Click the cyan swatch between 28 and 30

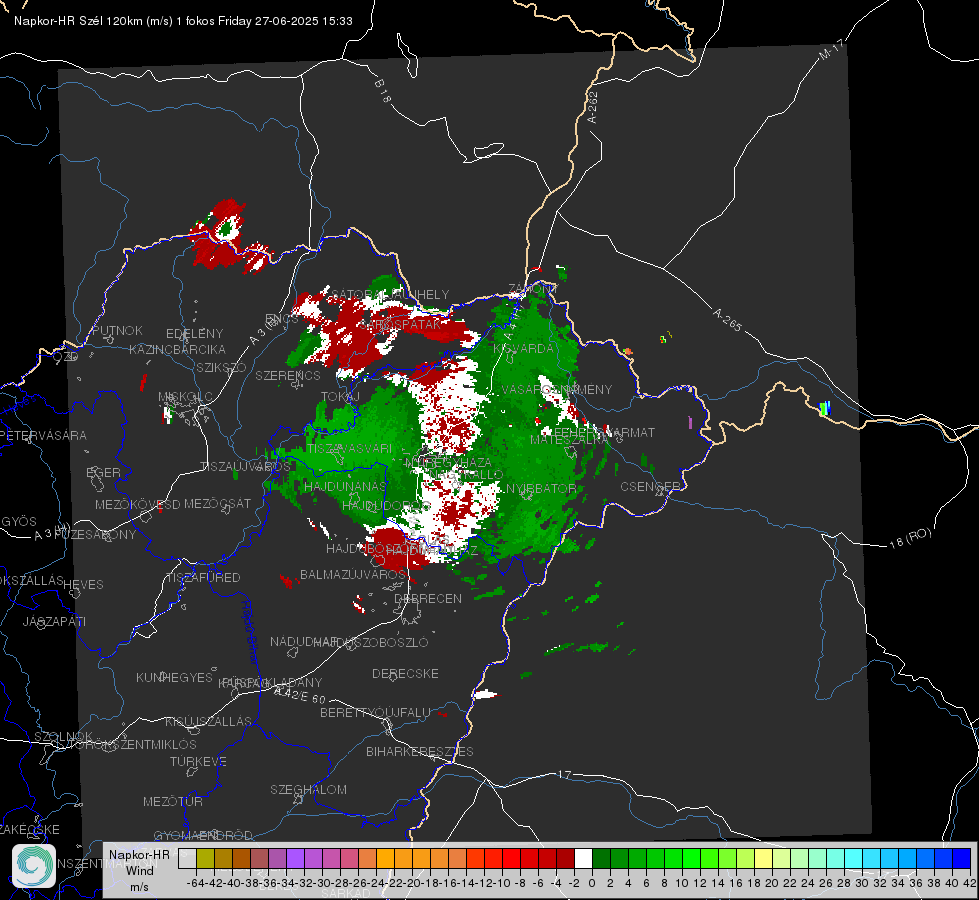coord(854,858)
